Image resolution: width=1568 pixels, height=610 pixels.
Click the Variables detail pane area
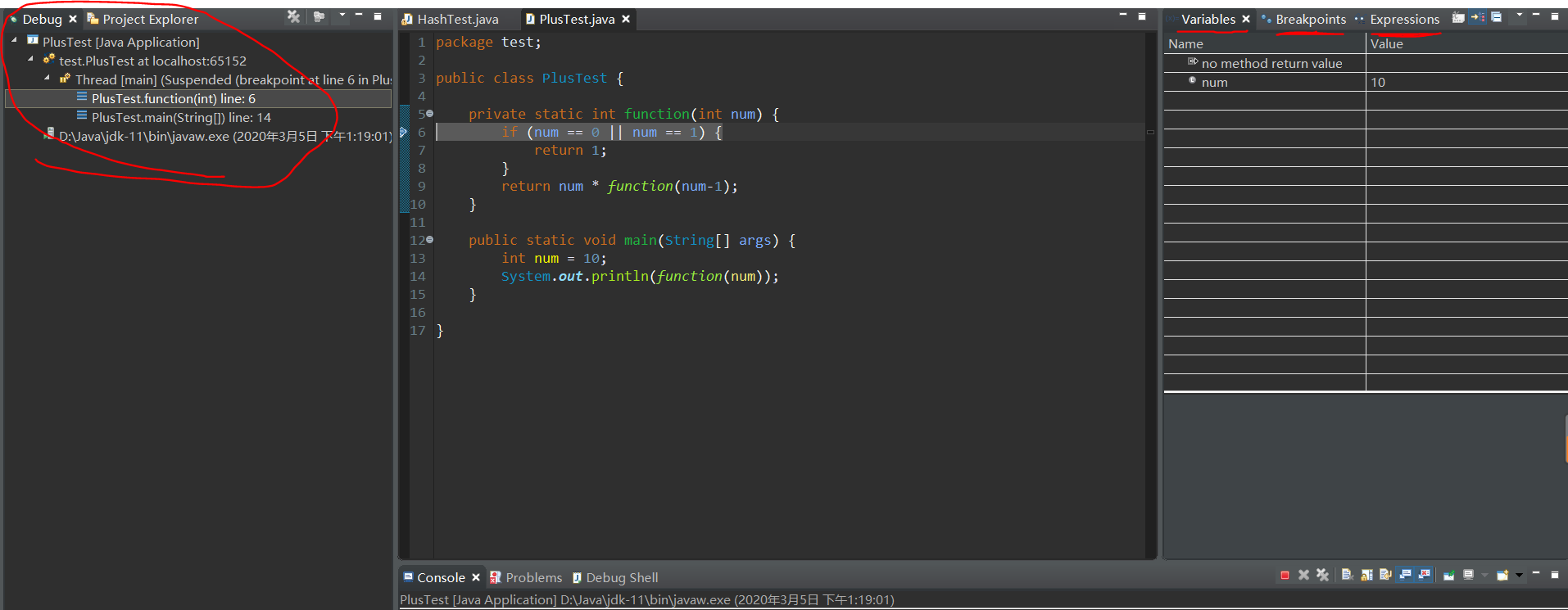1364,477
